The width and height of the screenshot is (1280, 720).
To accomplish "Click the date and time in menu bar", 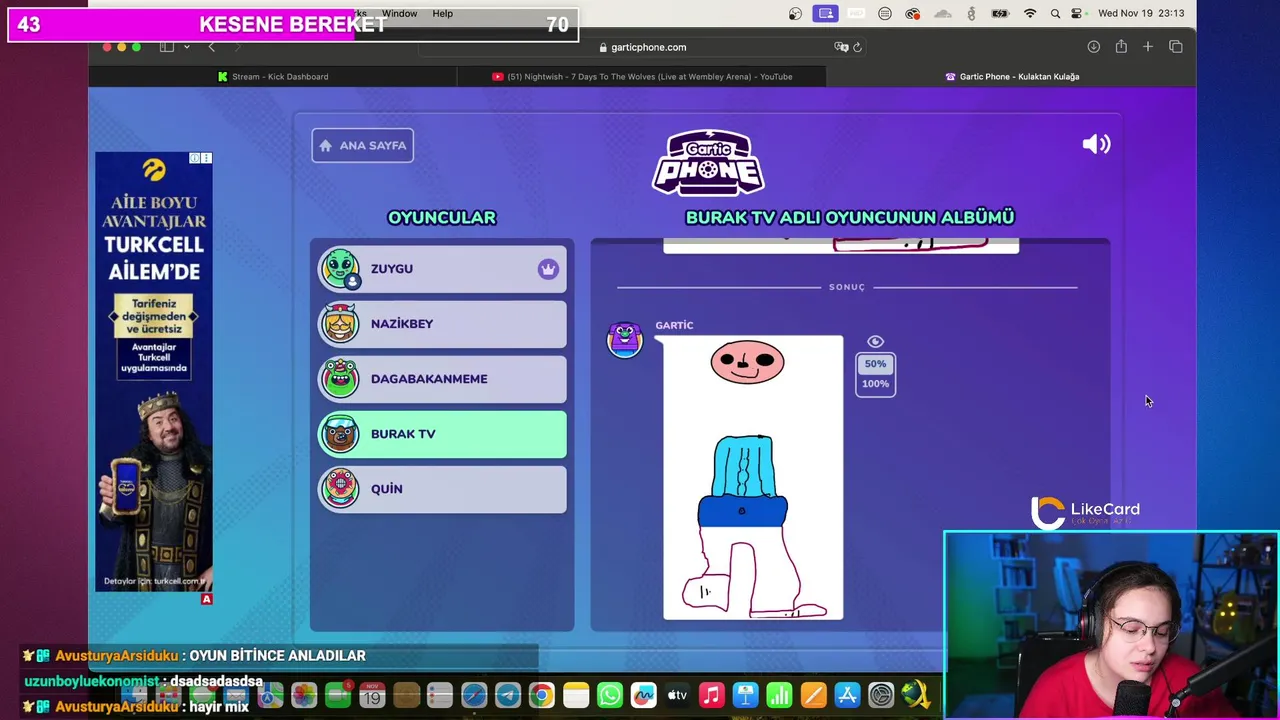I will coord(1141,13).
